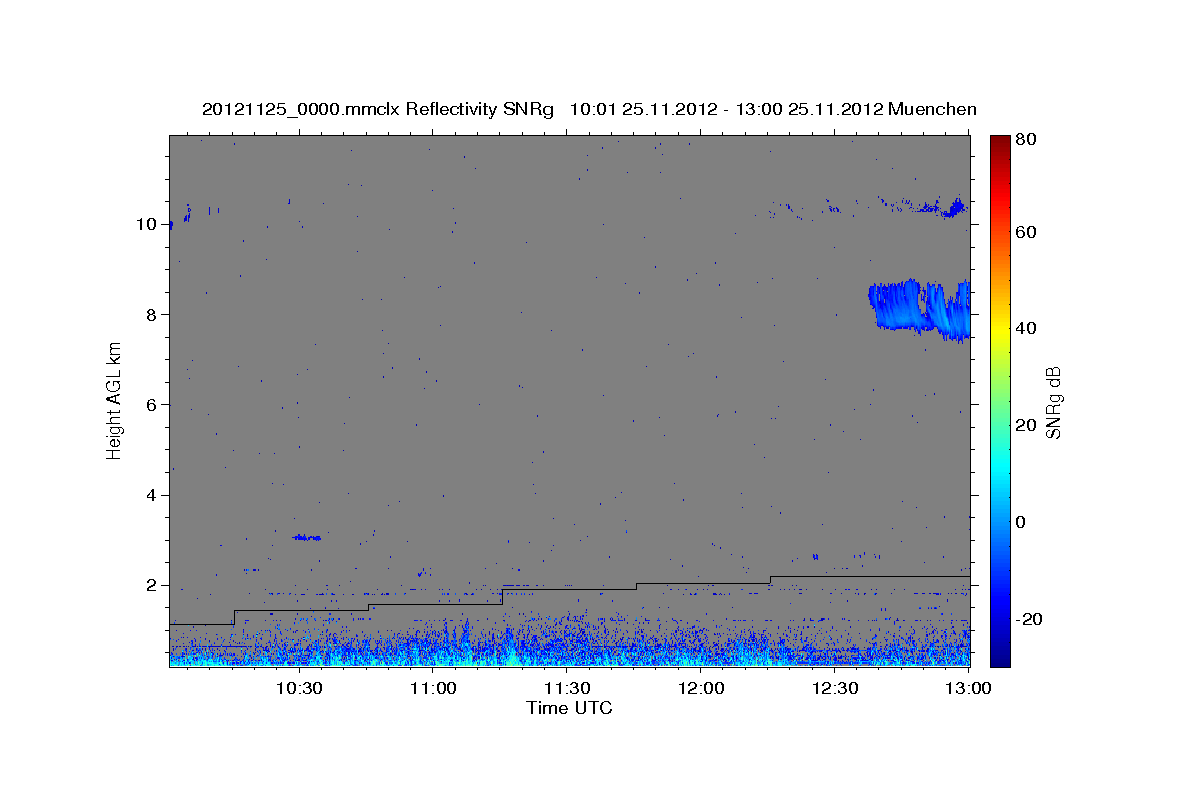1200x800 pixels.
Task: Click the colorbar value 60
Action: [x=1025, y=232]
